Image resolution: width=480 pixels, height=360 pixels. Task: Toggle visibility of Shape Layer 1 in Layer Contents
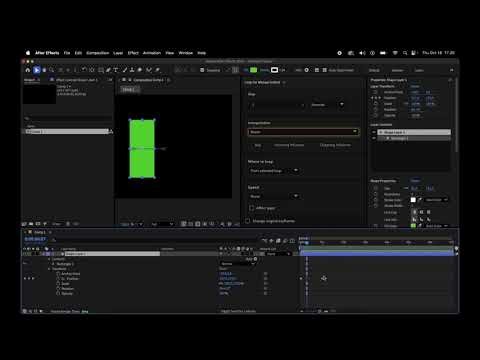[x=374, y=132]
